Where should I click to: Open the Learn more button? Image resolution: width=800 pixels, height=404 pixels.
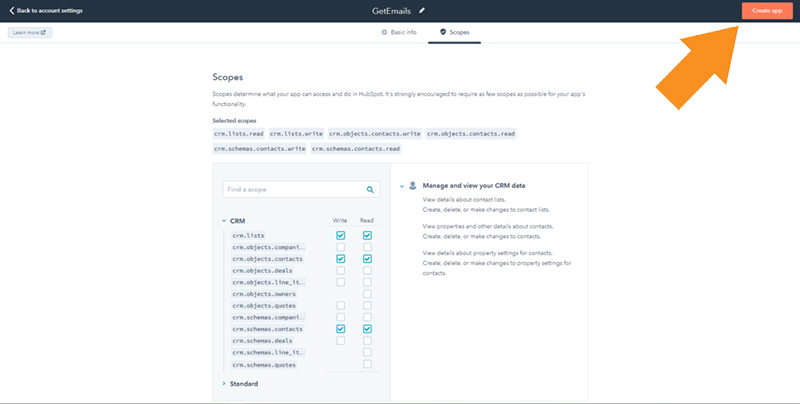[30, 33]
